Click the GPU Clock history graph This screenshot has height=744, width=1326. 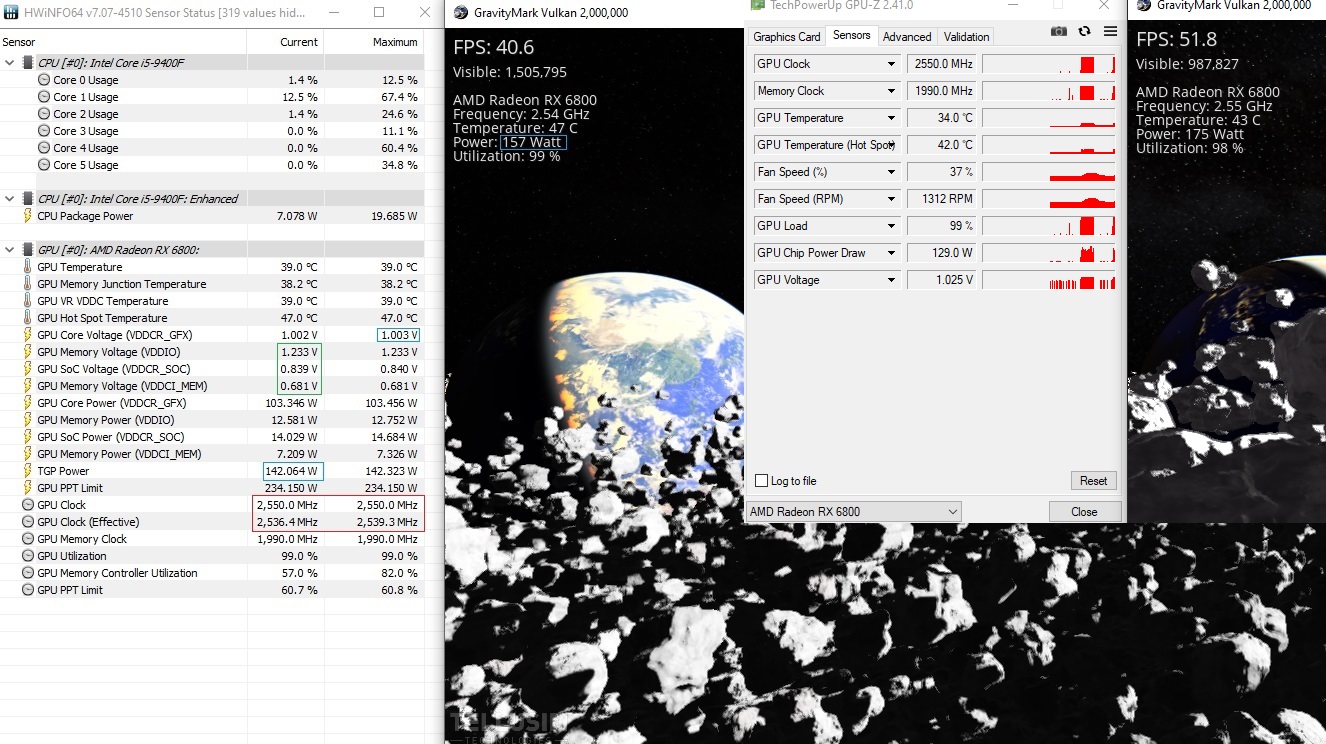point(1049,64)
